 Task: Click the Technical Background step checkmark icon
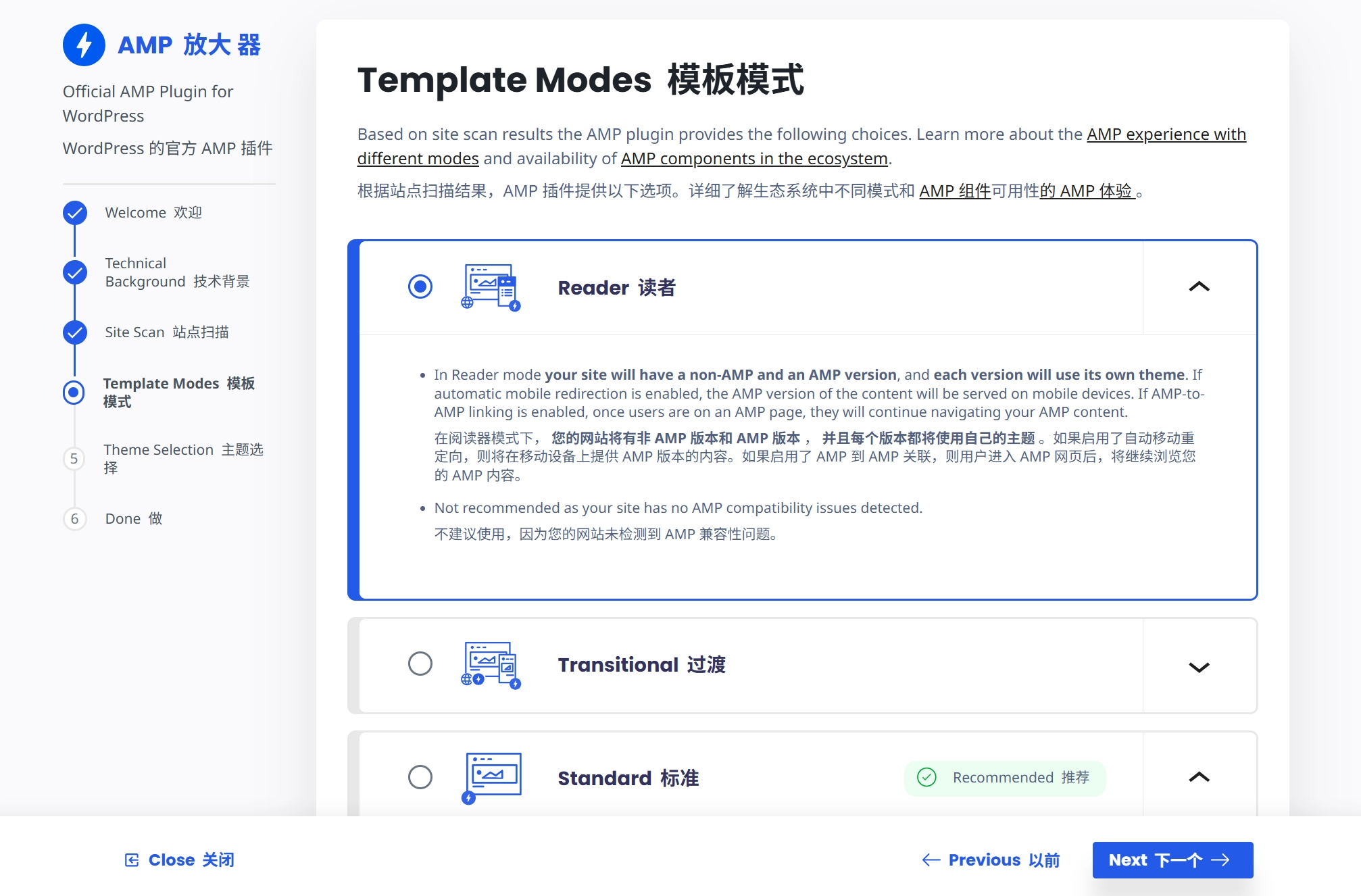pos(74,272)
